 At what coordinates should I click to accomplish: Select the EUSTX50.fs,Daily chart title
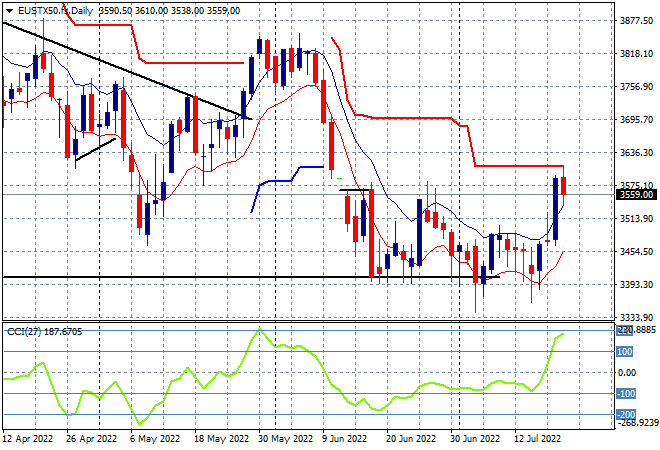[x=55, y=11]
